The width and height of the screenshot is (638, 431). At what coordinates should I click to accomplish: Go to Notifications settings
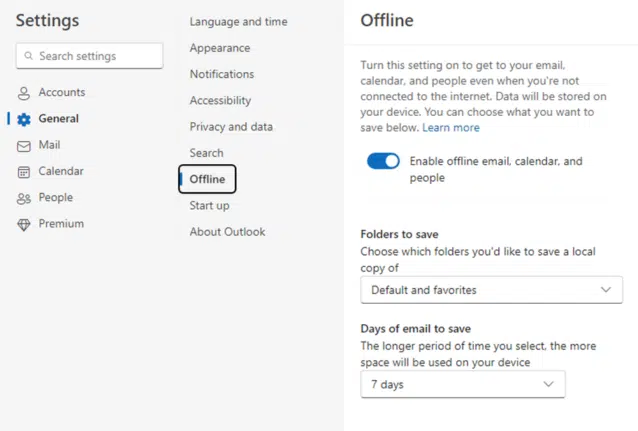click(x=222, y=74)
